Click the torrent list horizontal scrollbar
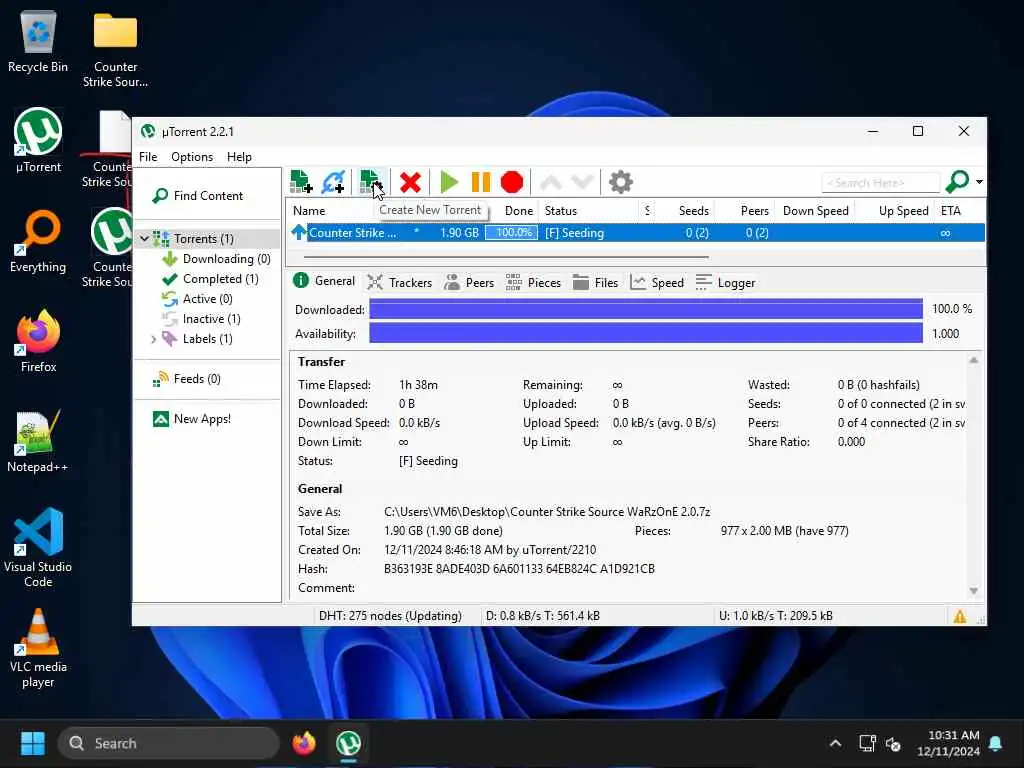The height and width of the screenshot is (768, 1024). pos(507,257)
